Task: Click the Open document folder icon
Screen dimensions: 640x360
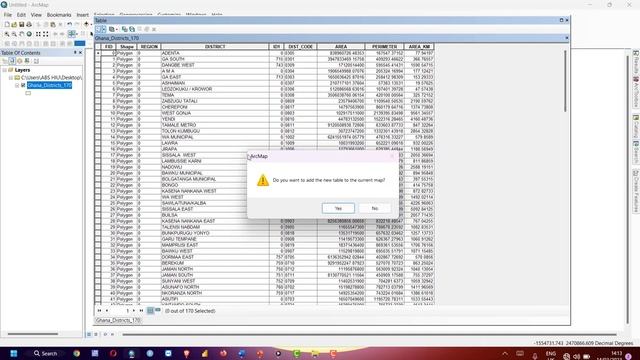Action: coord(14,24)
